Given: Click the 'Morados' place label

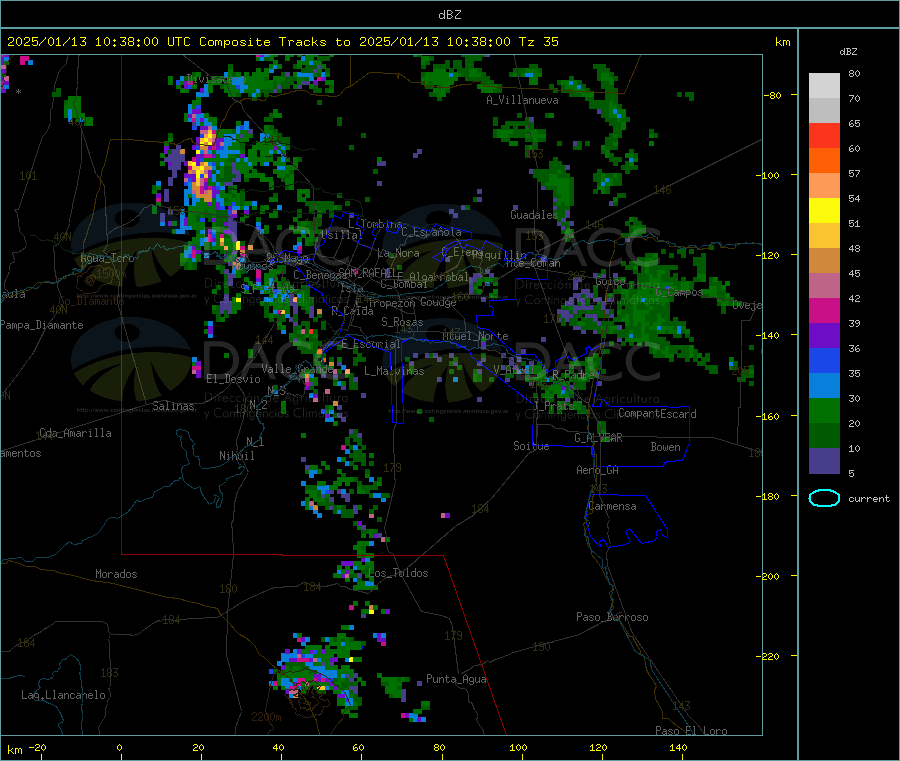Looking at the screenshot, I should tap(116, 574).
